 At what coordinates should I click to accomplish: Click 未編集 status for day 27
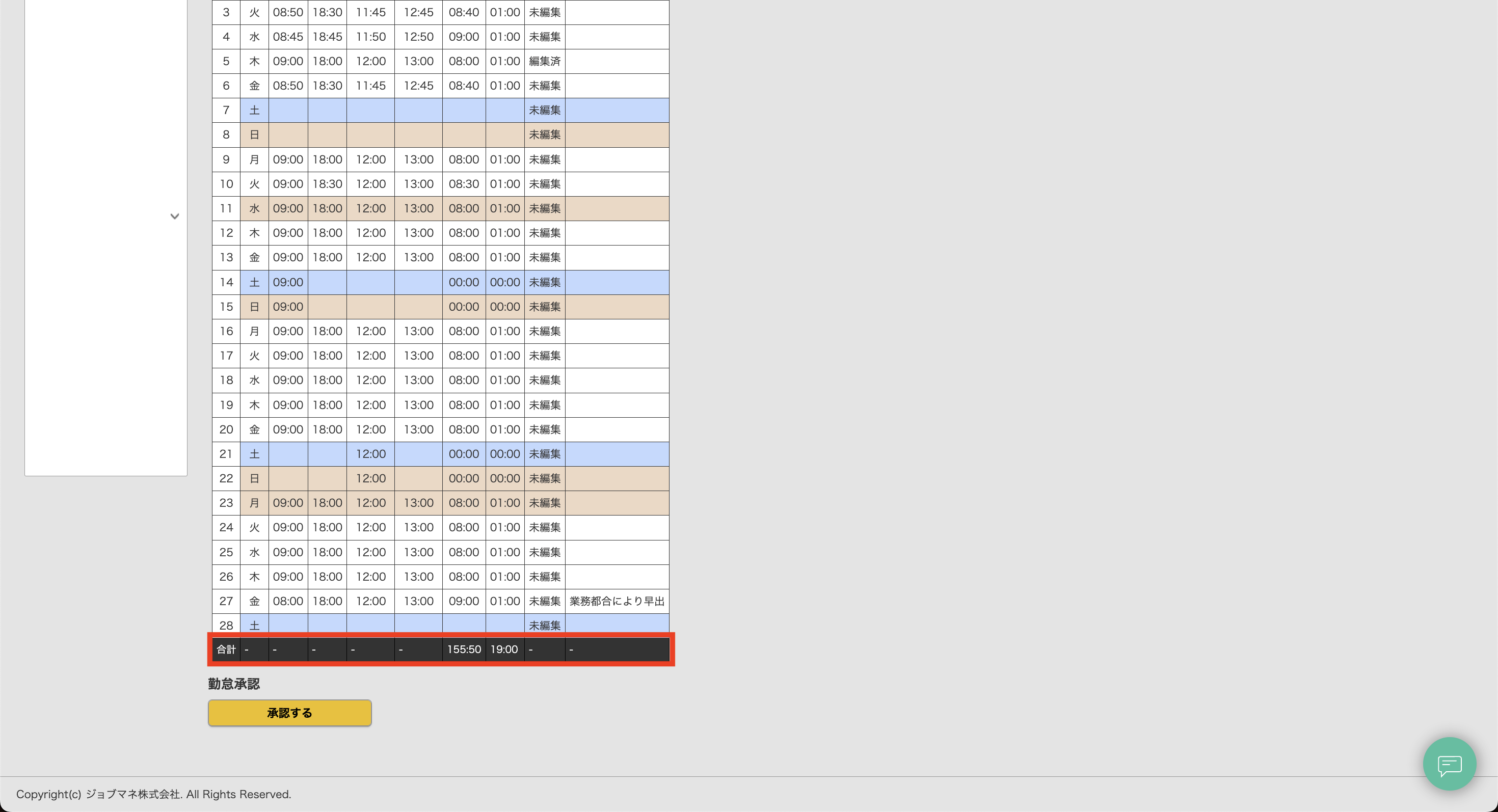tap(544, 601)
